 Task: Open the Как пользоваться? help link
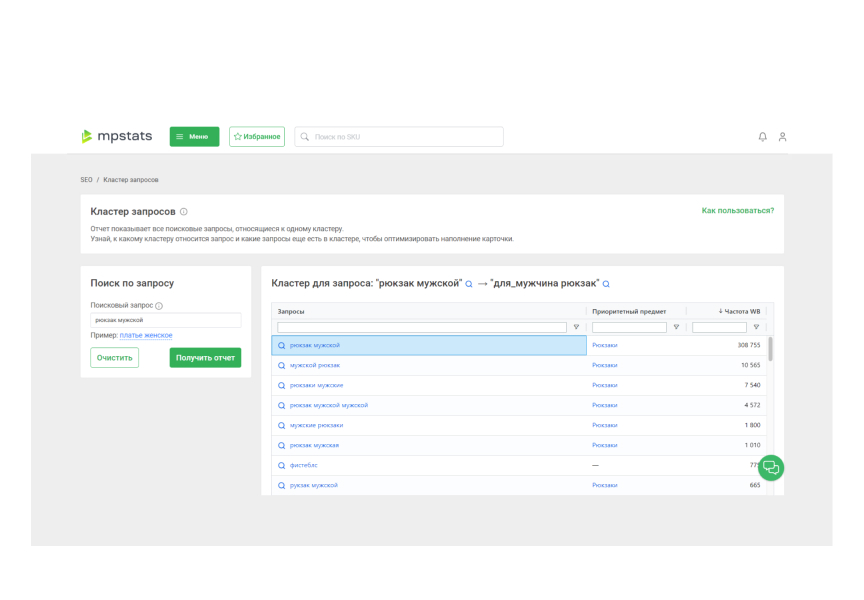tap(737, 211)
